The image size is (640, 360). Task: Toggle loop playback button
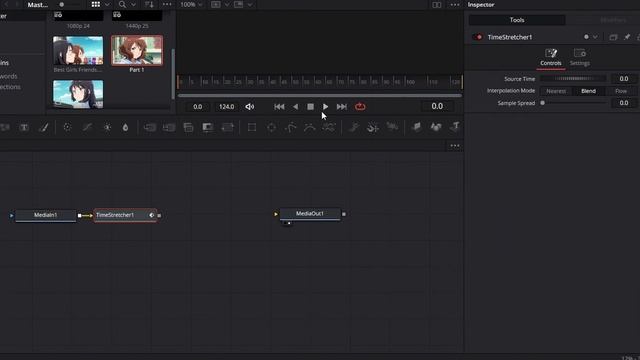pos(360,107)
